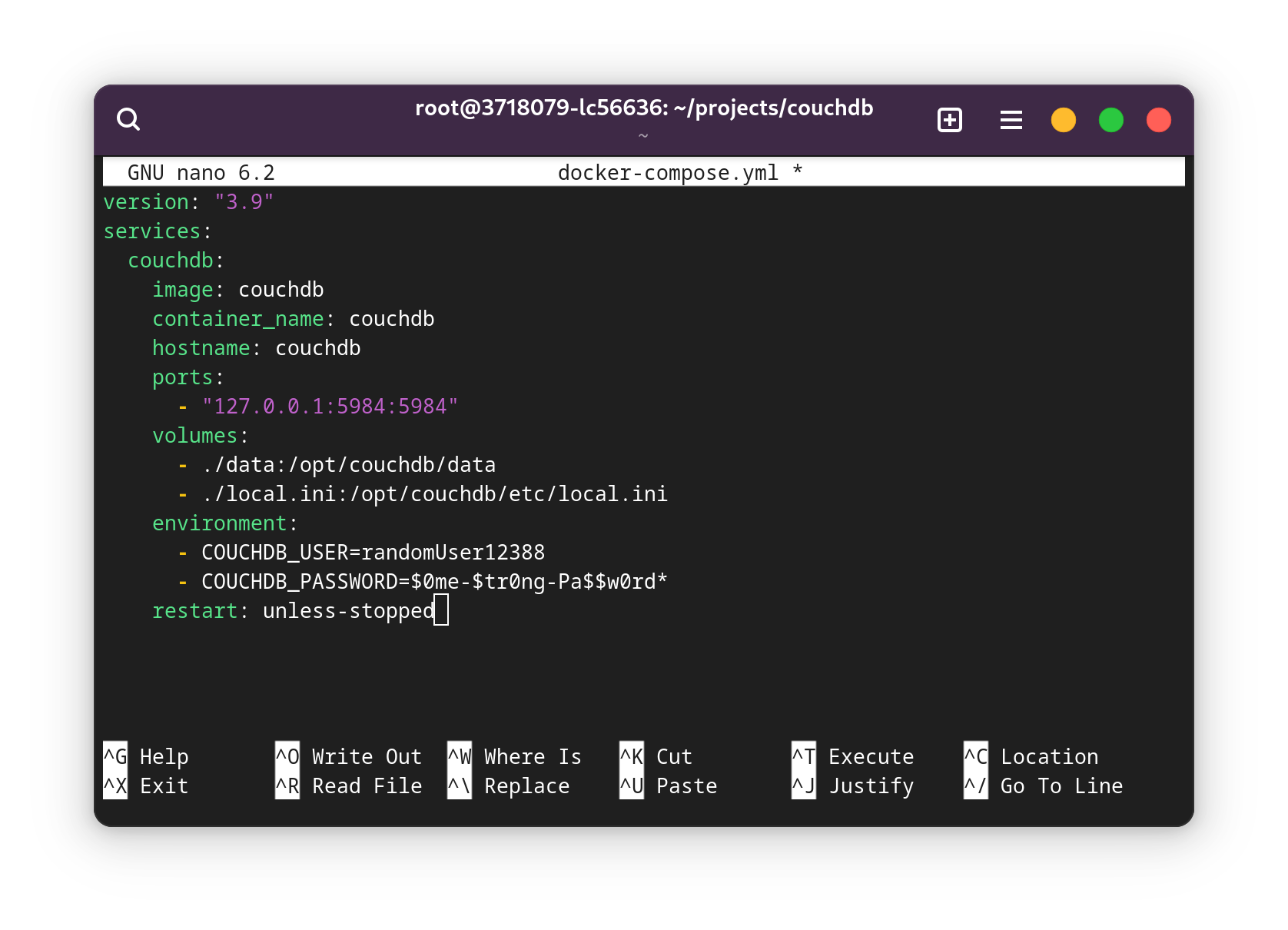Click the ^C Location shortcut
The height and width of the screenshot is (930, 1288).
[1031, 756]
